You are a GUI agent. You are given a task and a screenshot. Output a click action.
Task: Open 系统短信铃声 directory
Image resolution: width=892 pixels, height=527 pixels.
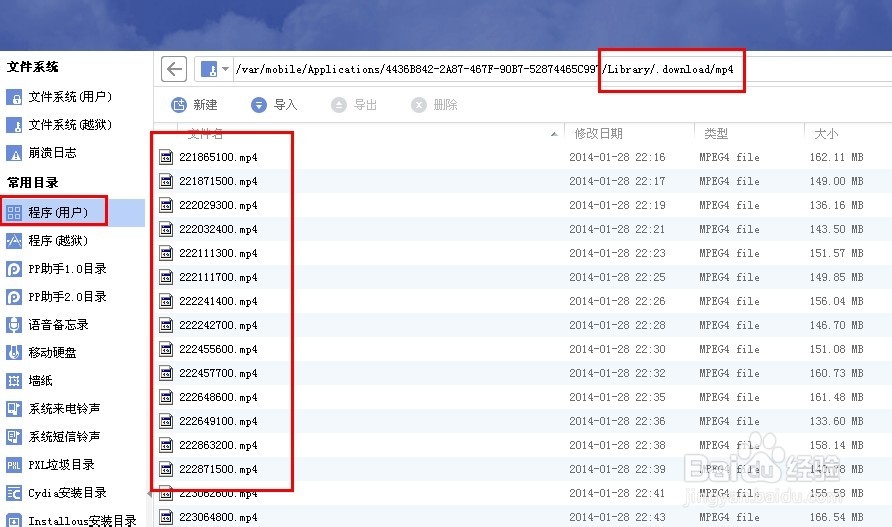[53, 437]
